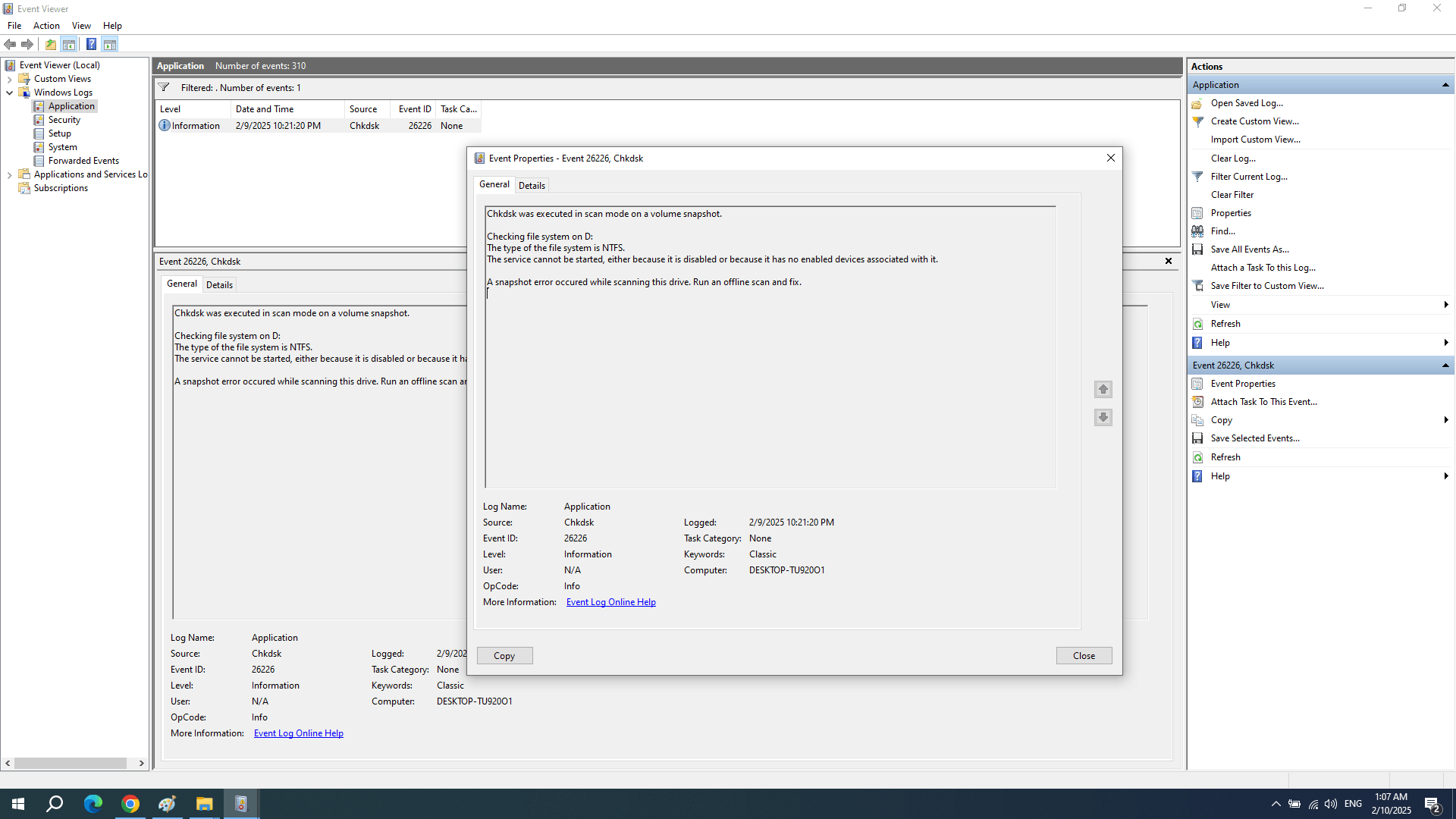Open Chrome from the taskbar
The image size is (1456, 819).
[130, 804]
